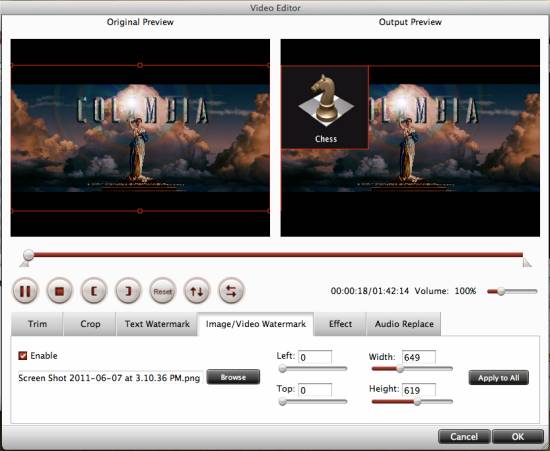Click the Volume slider knob
The image size is (550, 451).
[501, 291]
